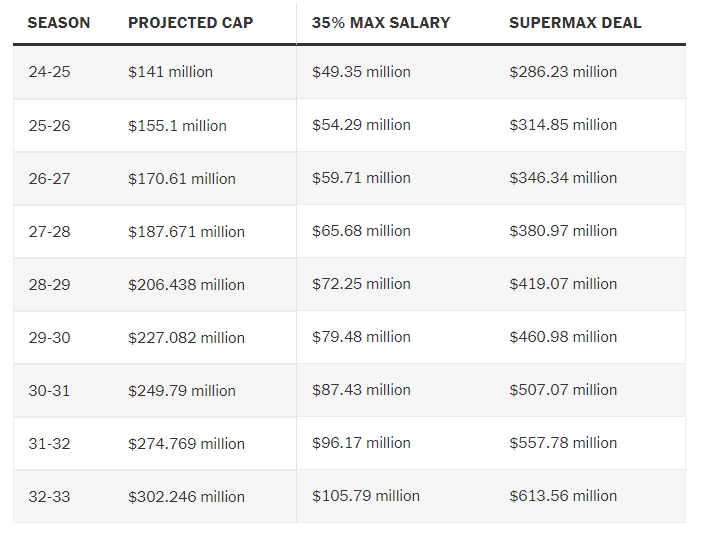Select the $227.082 million projected cap

coord(186,338)
